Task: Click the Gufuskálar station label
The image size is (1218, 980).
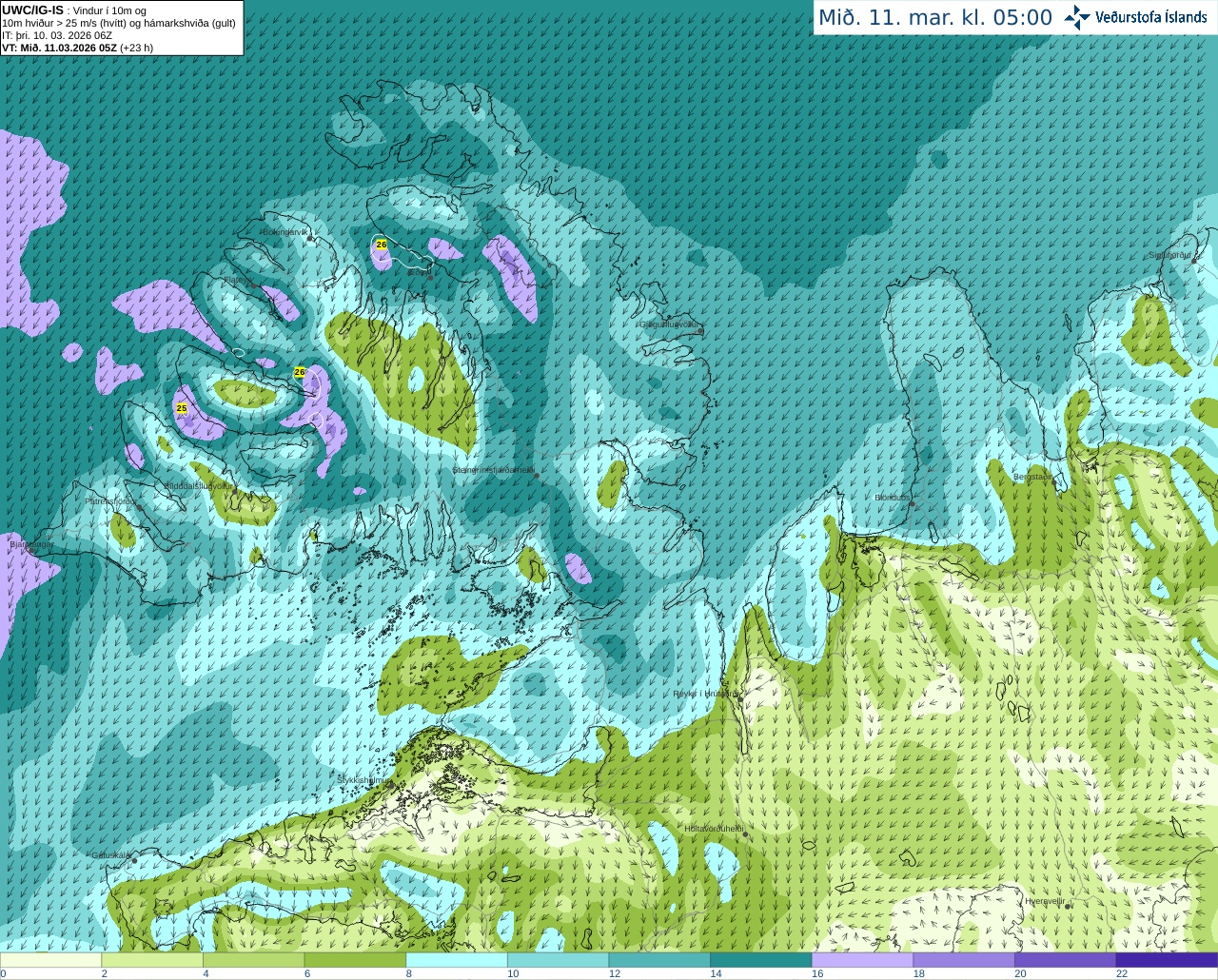Action: tap(110, 854)
